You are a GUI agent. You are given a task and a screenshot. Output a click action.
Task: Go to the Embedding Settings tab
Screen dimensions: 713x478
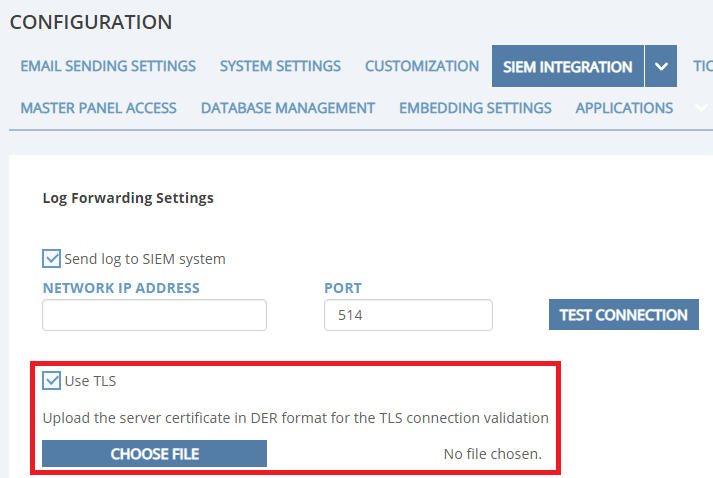pyautogui.click(x=475, y=107)
